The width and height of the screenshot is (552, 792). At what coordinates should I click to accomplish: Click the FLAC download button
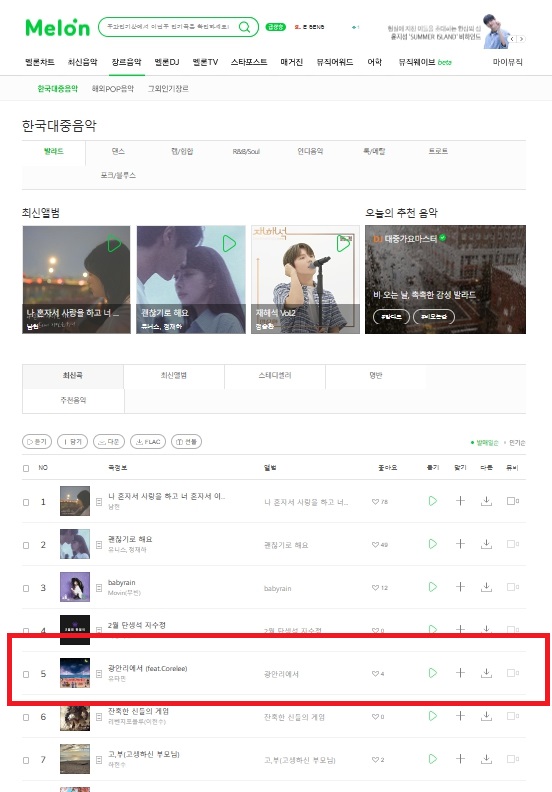(x=148, y=441)
